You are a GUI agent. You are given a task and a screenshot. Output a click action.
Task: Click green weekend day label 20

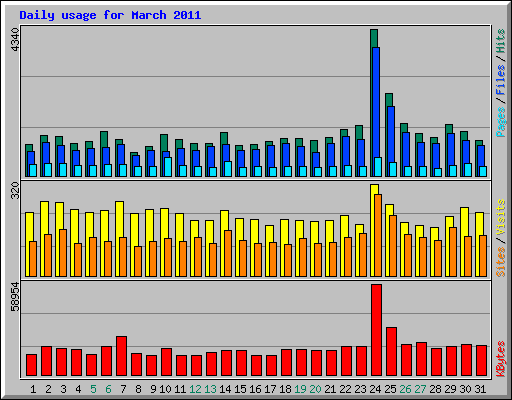[315, 389]
